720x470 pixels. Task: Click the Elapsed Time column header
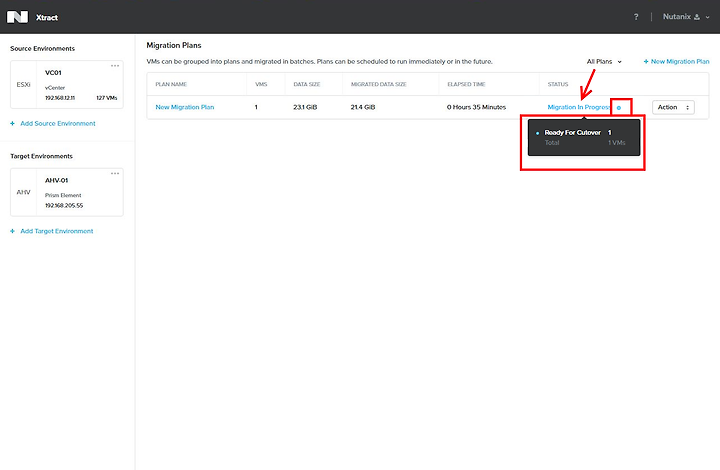point(466,84)
